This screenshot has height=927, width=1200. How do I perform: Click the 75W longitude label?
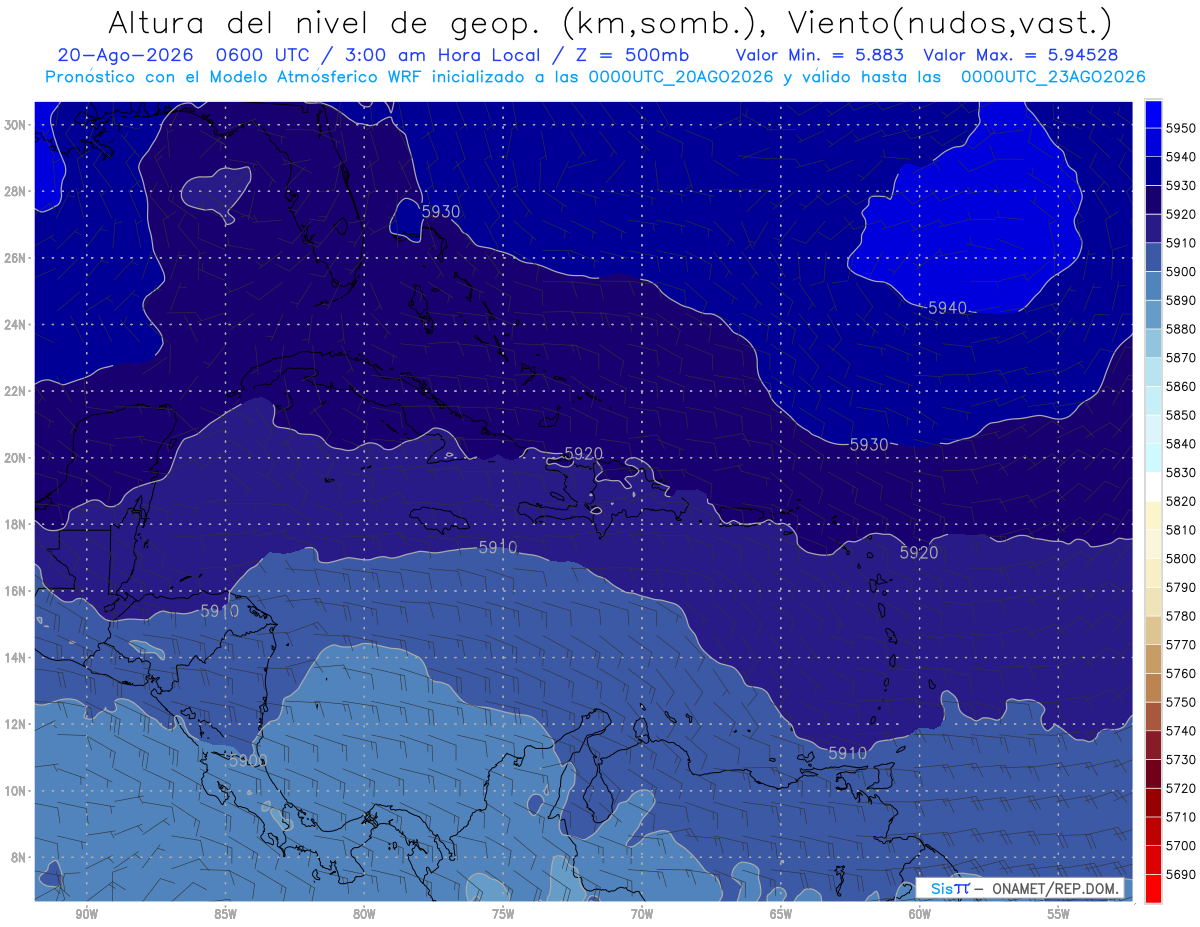(x=503, y=914)
